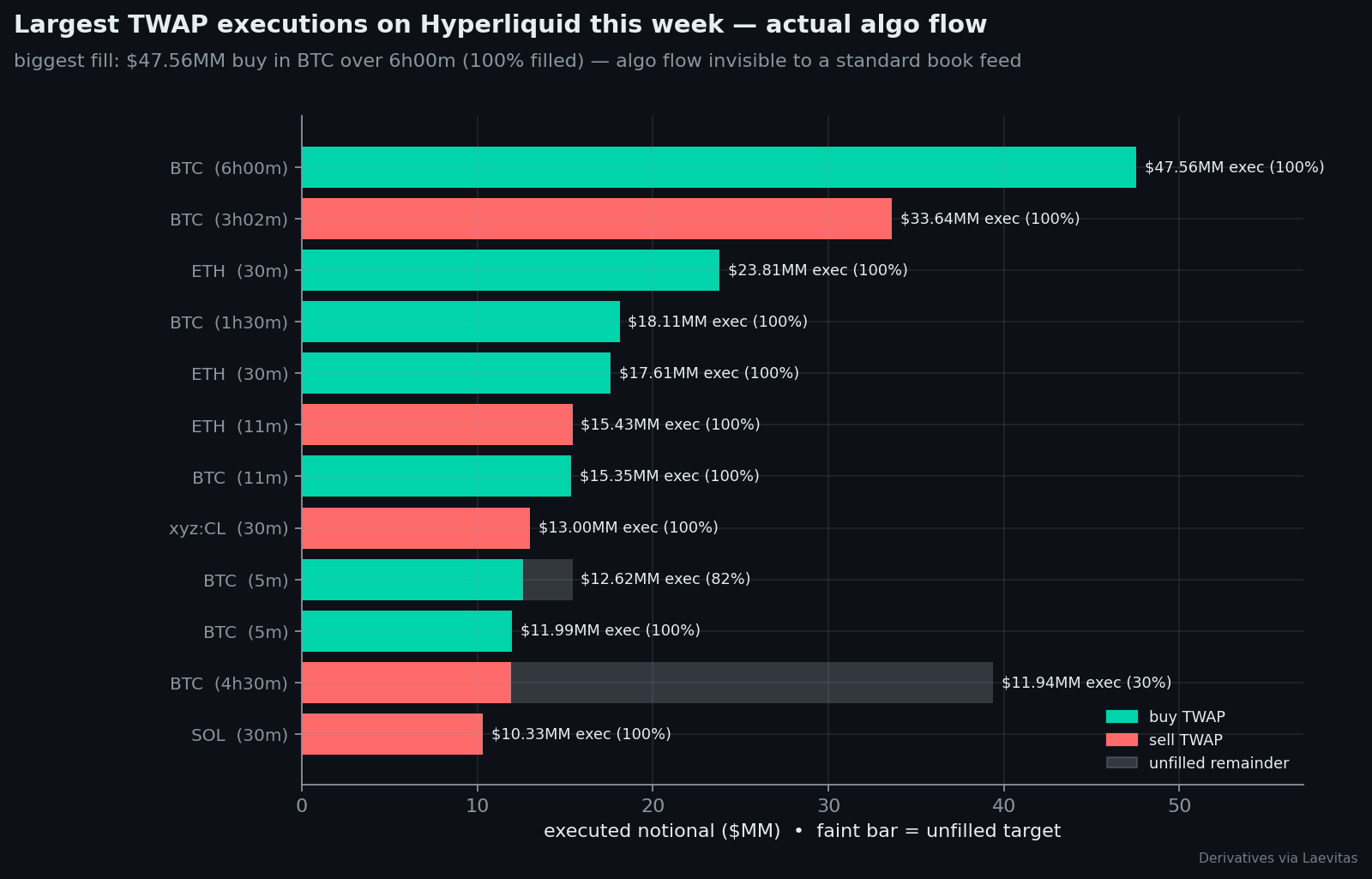Click 'ETH (30m)' label beside the $17.61MM bar

coord(240,374)
